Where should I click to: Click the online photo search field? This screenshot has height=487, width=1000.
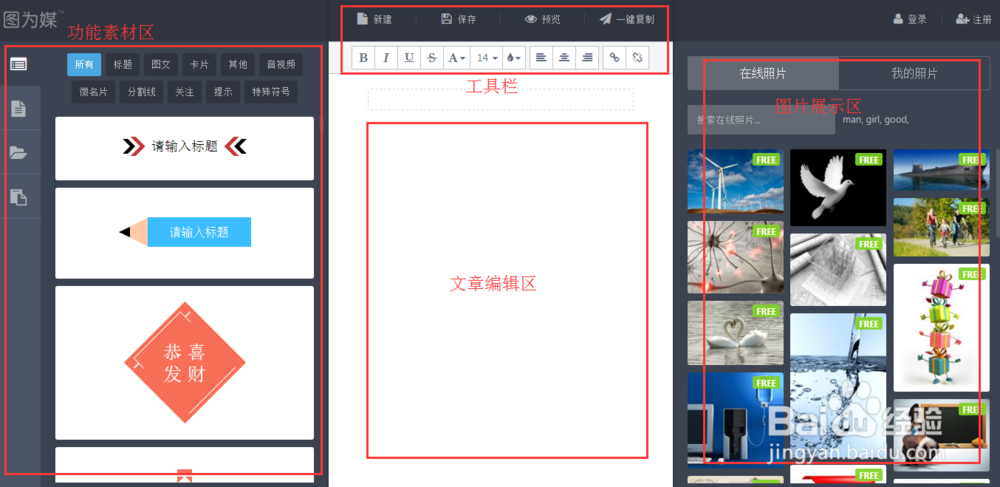point(761,120)
